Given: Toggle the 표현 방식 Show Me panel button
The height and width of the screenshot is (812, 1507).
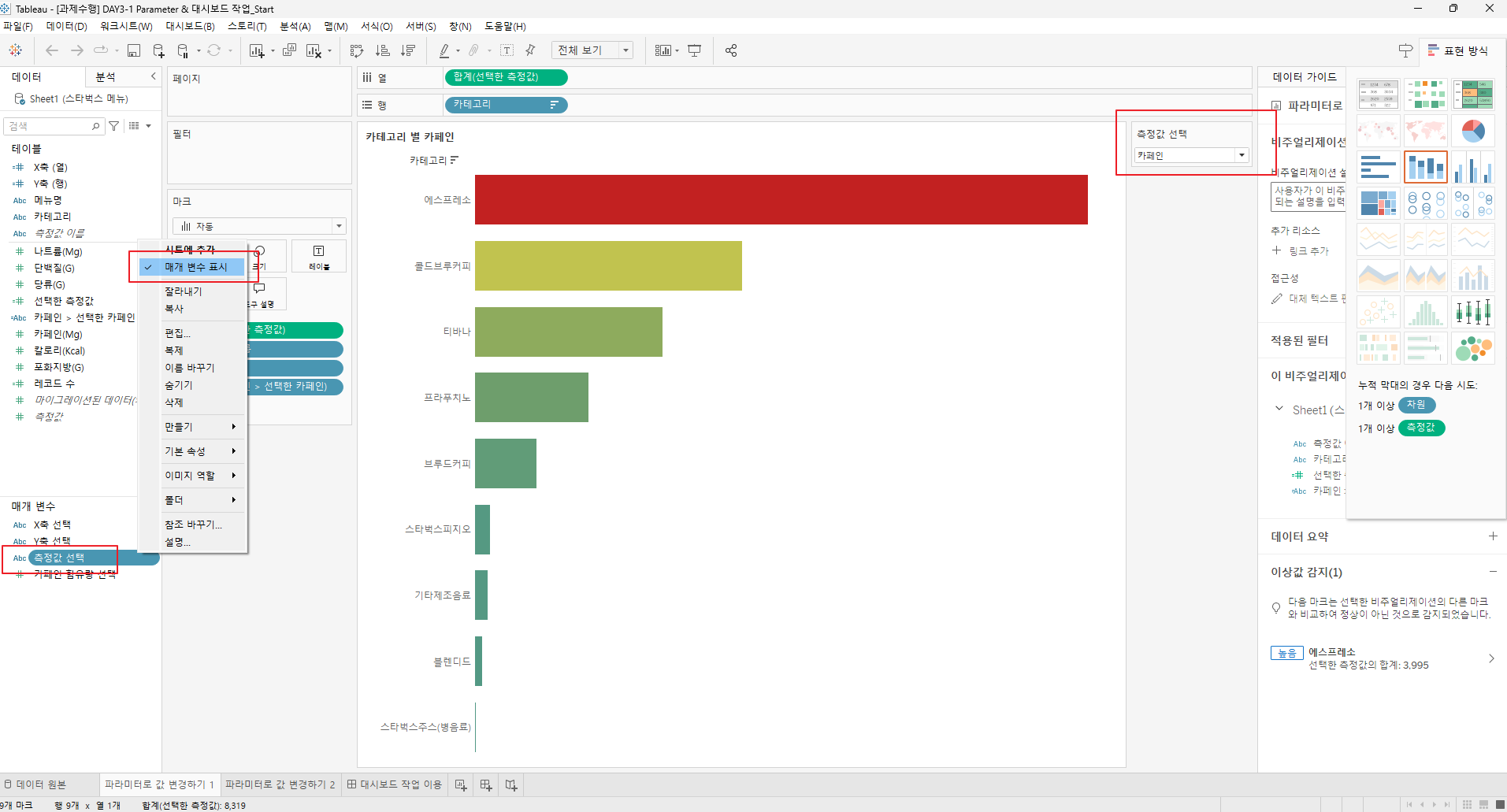Looking at the screenshot, I should pyautogui.click(x=1458, y=50).
